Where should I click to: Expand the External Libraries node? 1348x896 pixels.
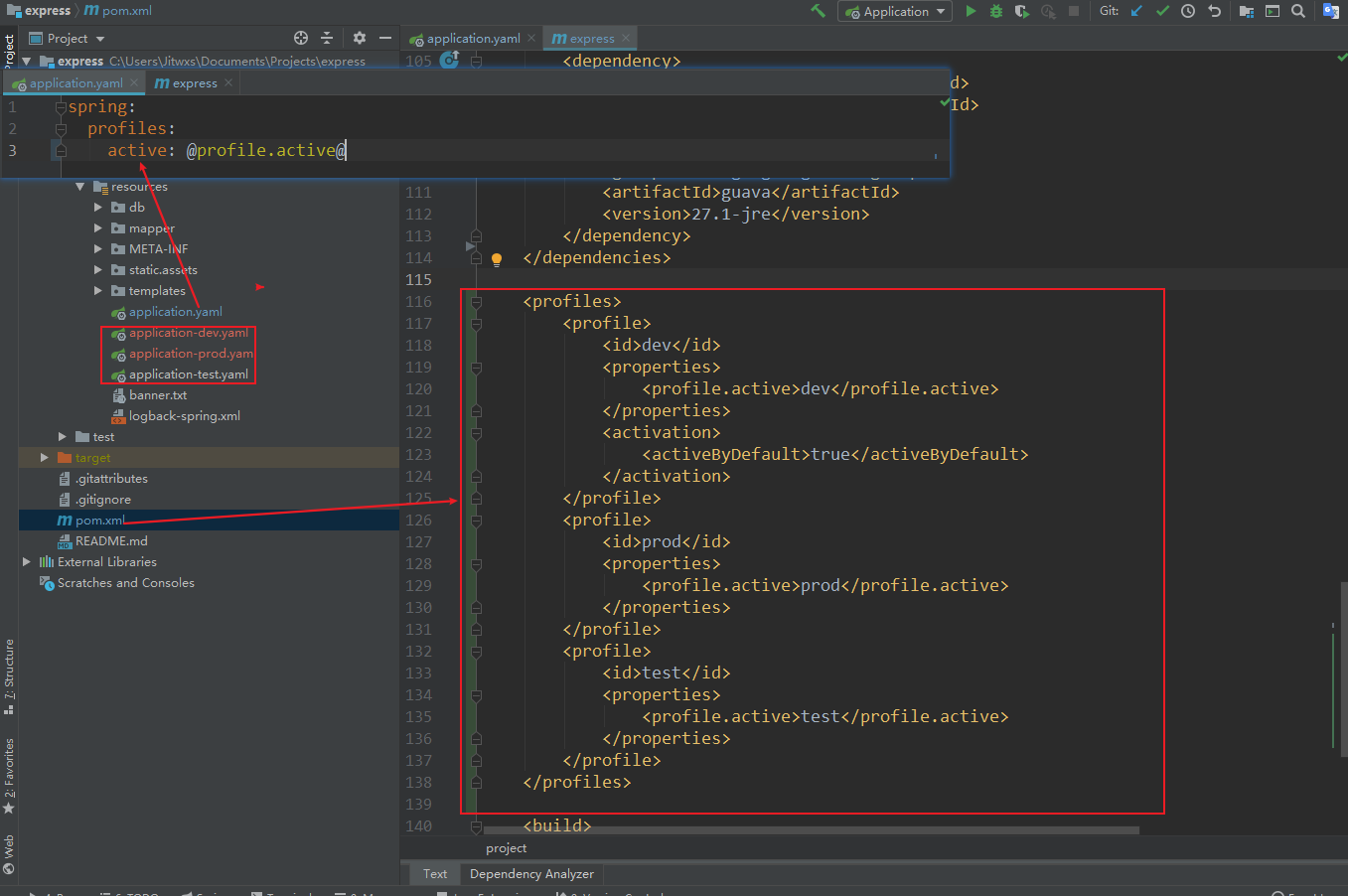click(x=27, y=562)
